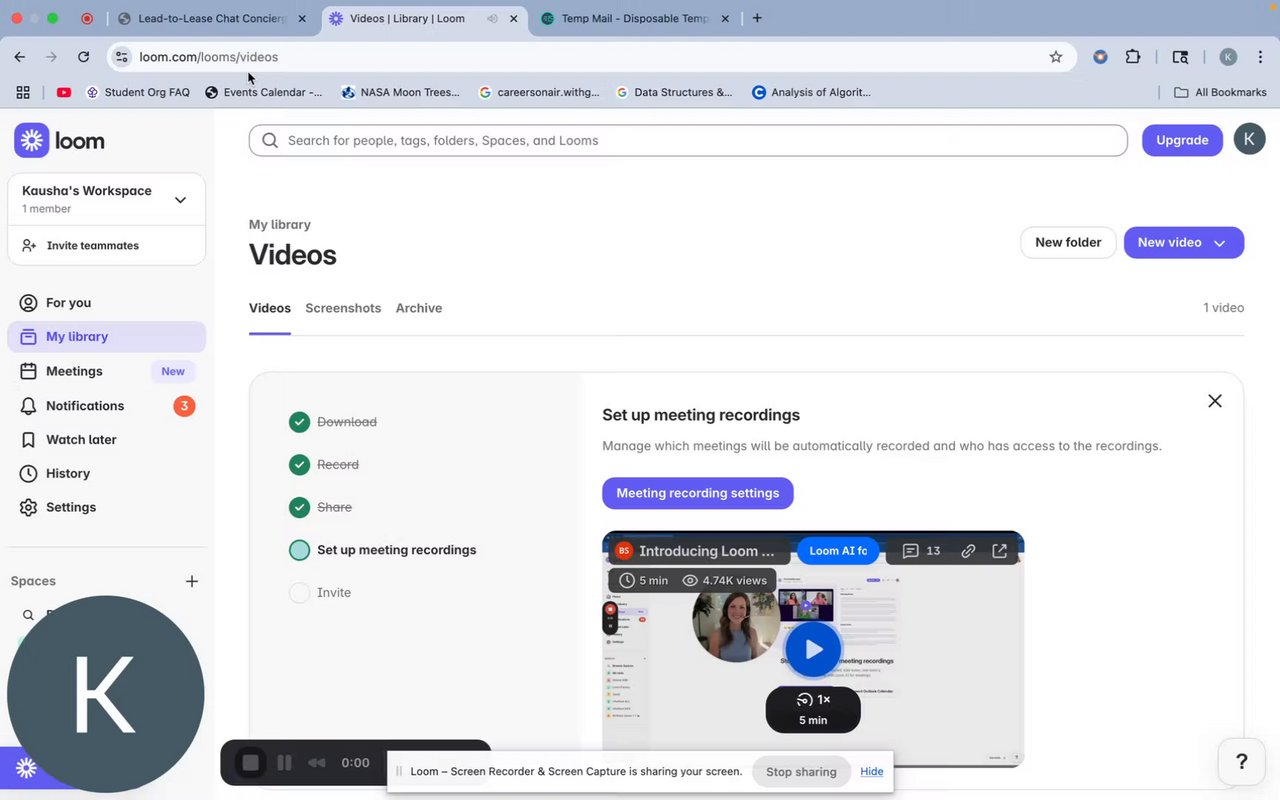Viewport: 1280px width, 800px height.
Task: Open History in the sidebar
Action: (x=106, y=474)
